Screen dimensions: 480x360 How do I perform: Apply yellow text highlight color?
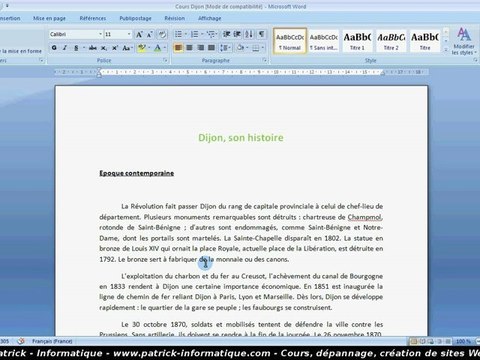click(x=142, y=48)
